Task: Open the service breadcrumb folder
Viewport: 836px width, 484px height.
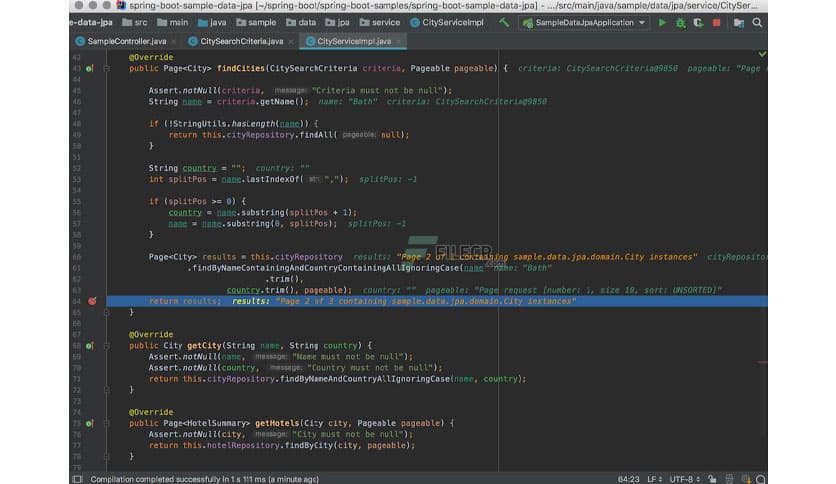Action: click(x=380, y=23)
